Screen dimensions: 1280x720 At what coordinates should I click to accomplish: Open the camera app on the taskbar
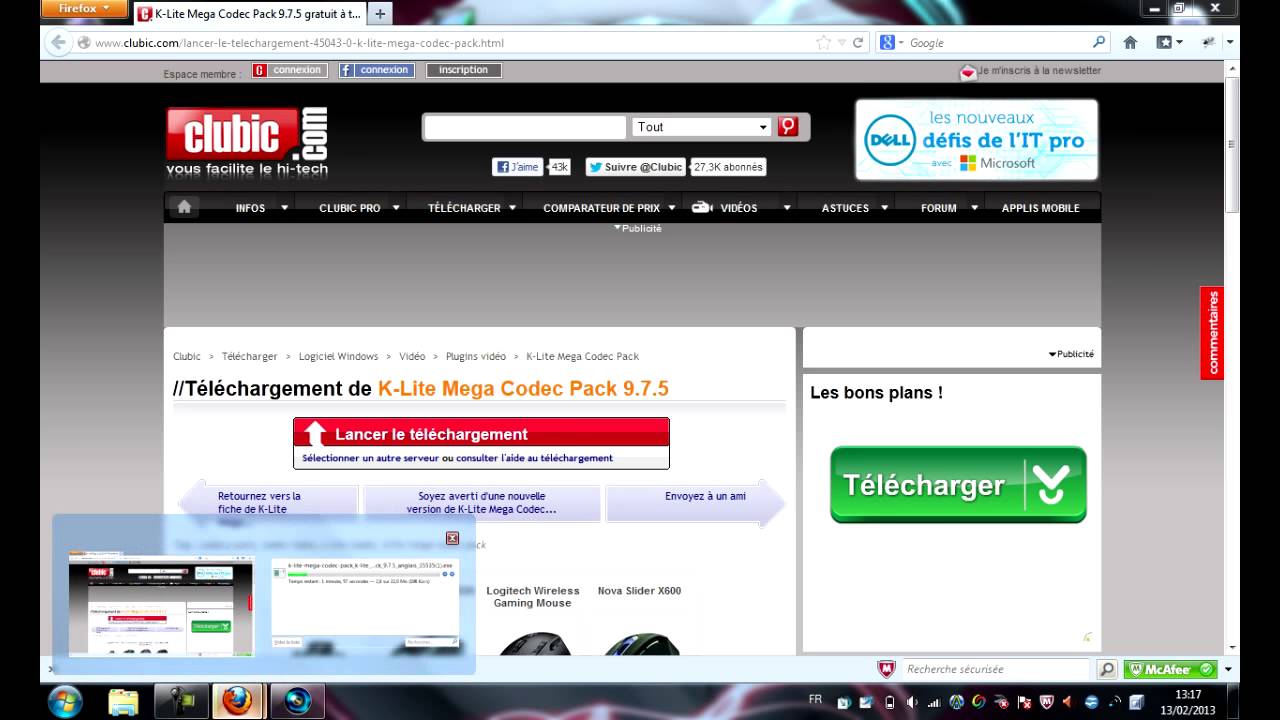pos(297,701)
